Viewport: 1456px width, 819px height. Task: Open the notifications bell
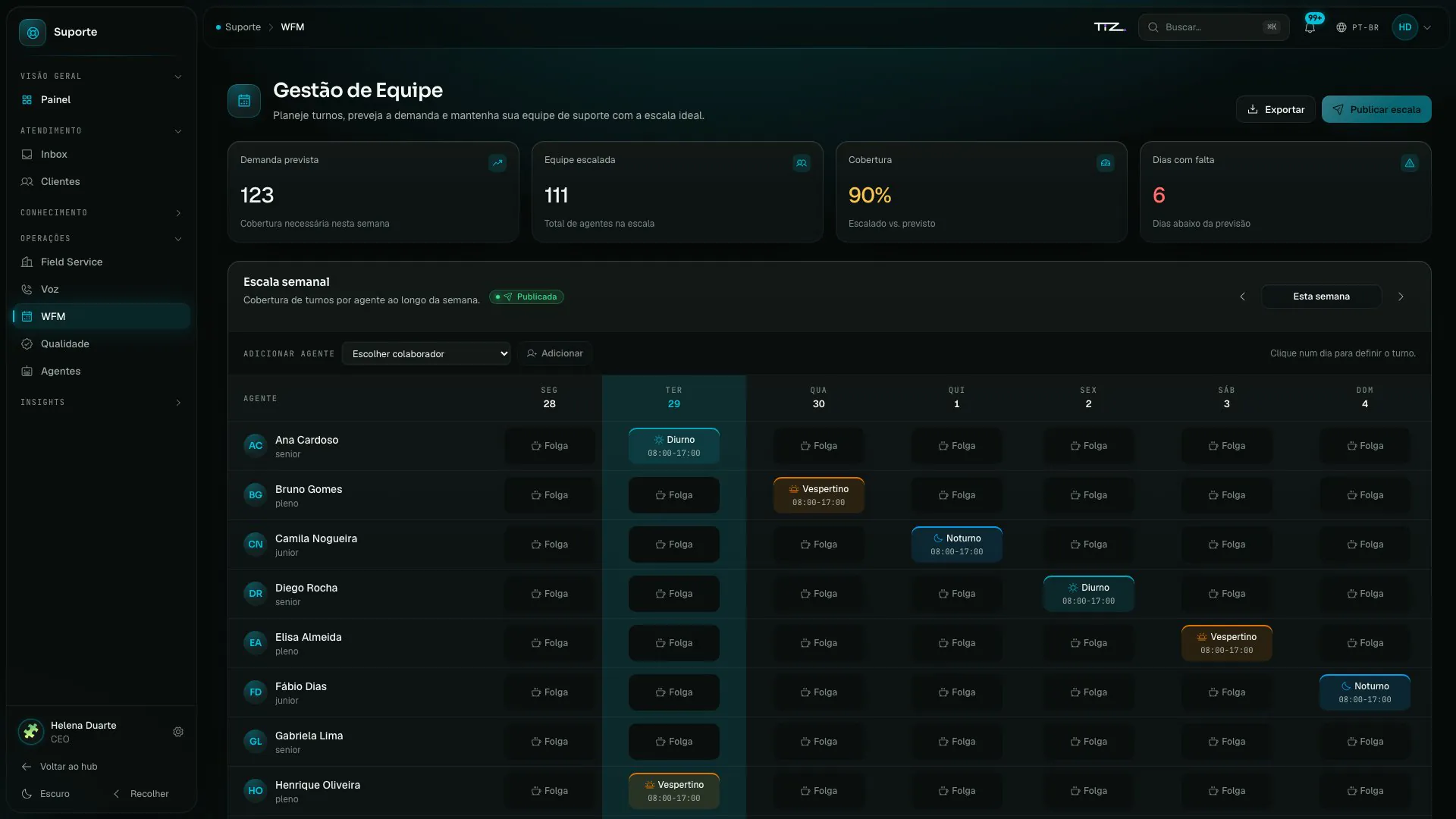(x=1310, y=27)
